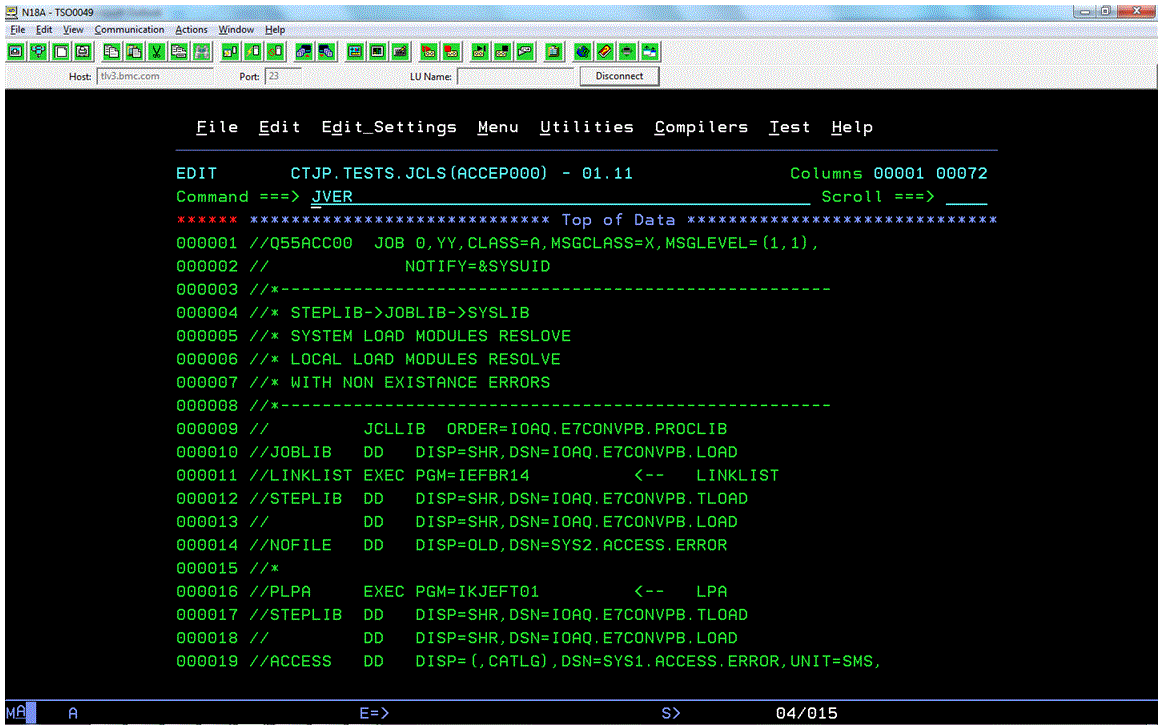Select the Cut scissors toolbar icon
1158x727 pixels.
[155, 51]
